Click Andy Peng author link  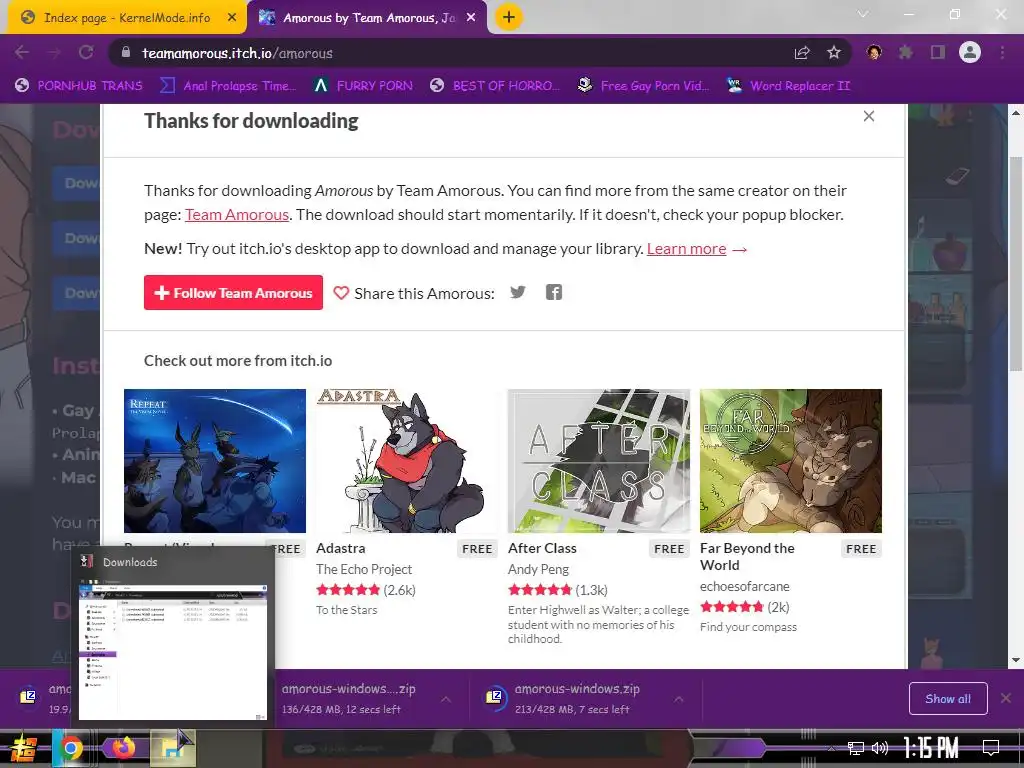[538, 569]
